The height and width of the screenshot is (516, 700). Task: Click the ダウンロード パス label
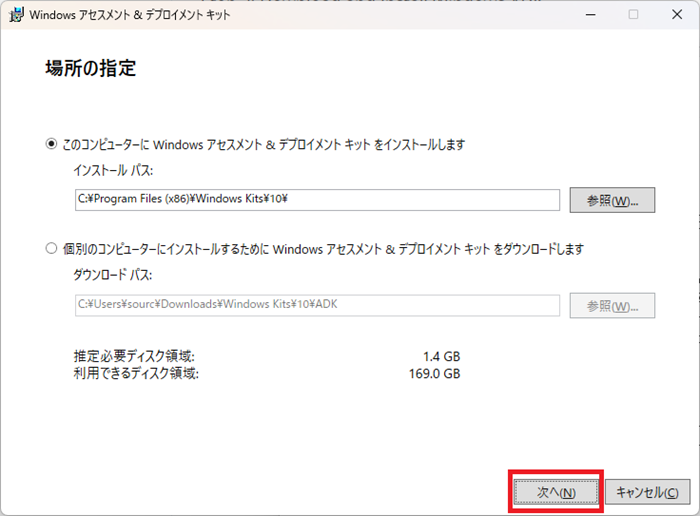click(112, 275)
